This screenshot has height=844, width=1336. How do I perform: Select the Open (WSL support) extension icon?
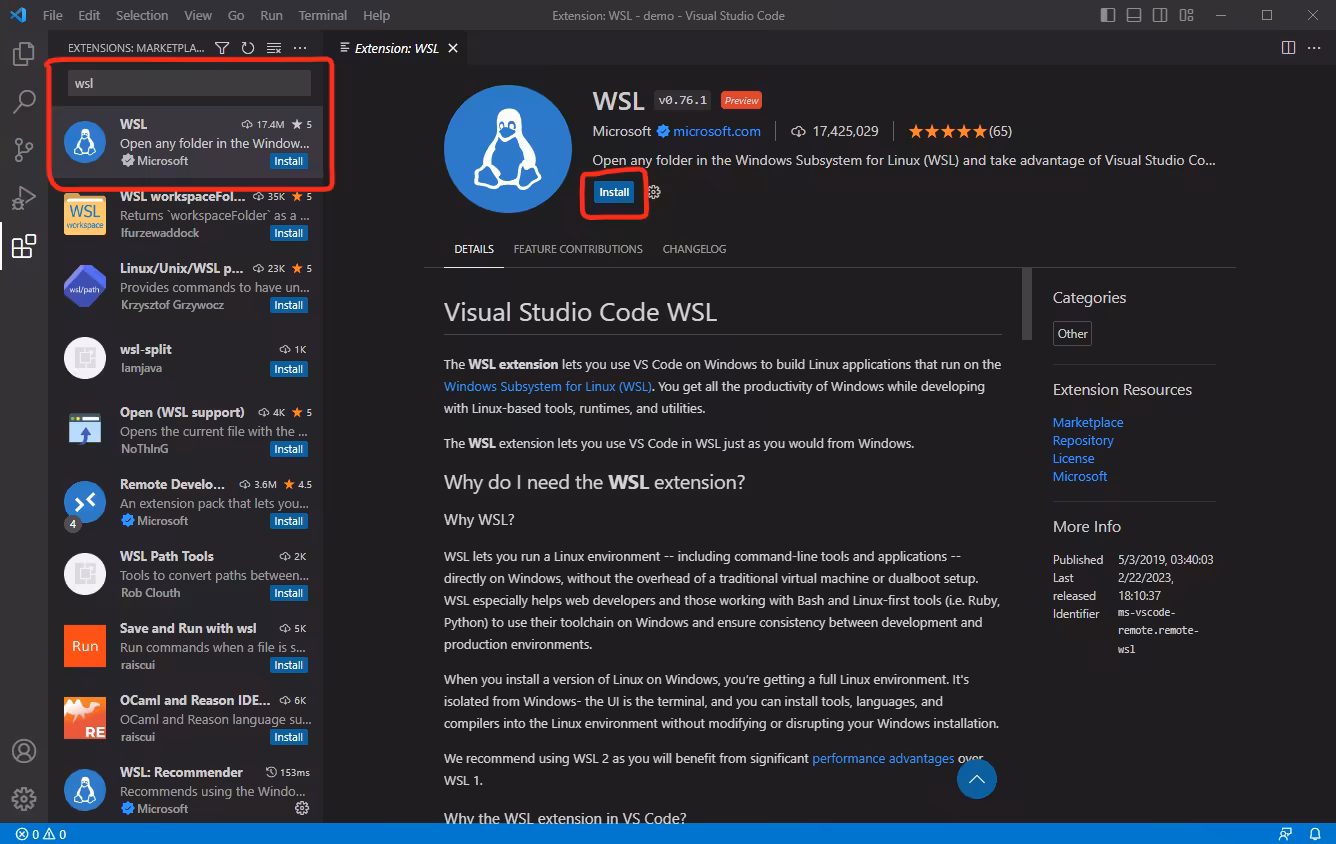[x=85, y=430]
